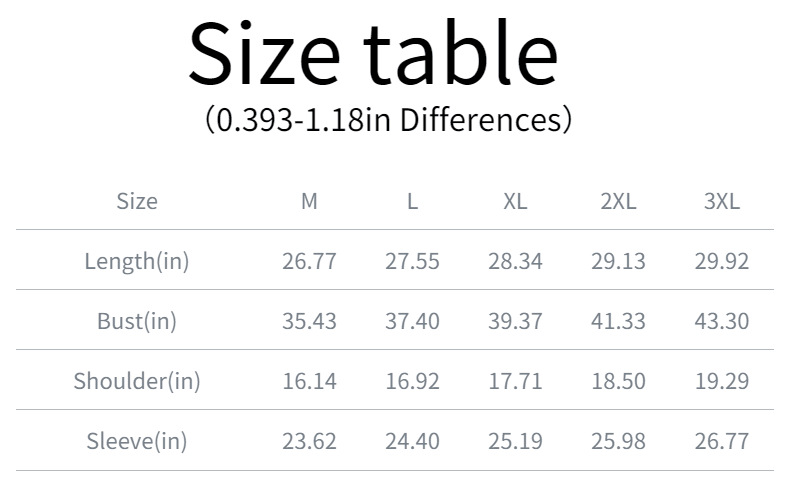Click the Shoulder value 18.50 for 2XL
Image resolution: width=790 pixels, height=495 pixels.
(x=618, y=381)
